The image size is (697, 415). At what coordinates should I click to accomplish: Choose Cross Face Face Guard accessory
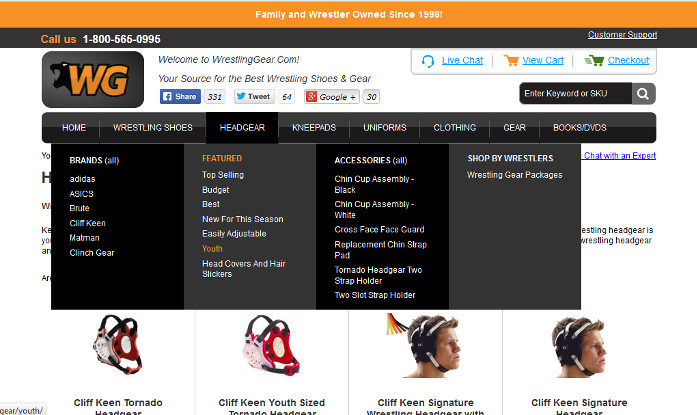point(379,229)
